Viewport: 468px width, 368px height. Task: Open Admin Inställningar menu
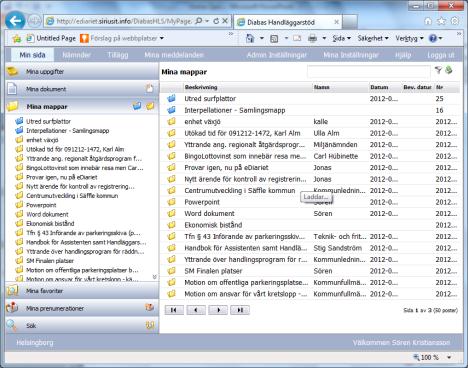(x=277, y=55)
